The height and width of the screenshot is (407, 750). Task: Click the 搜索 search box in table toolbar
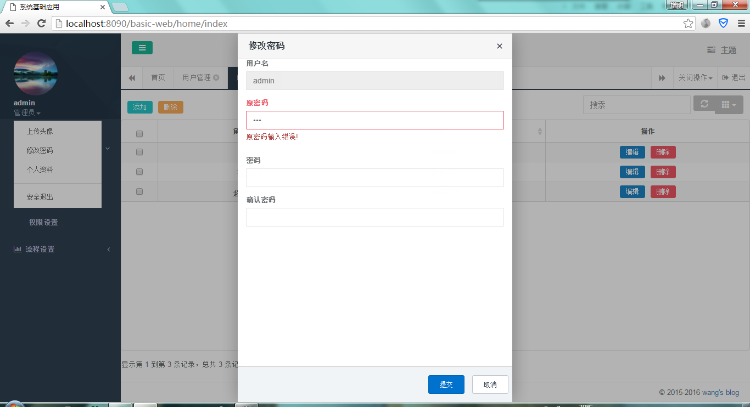point(637,105)
